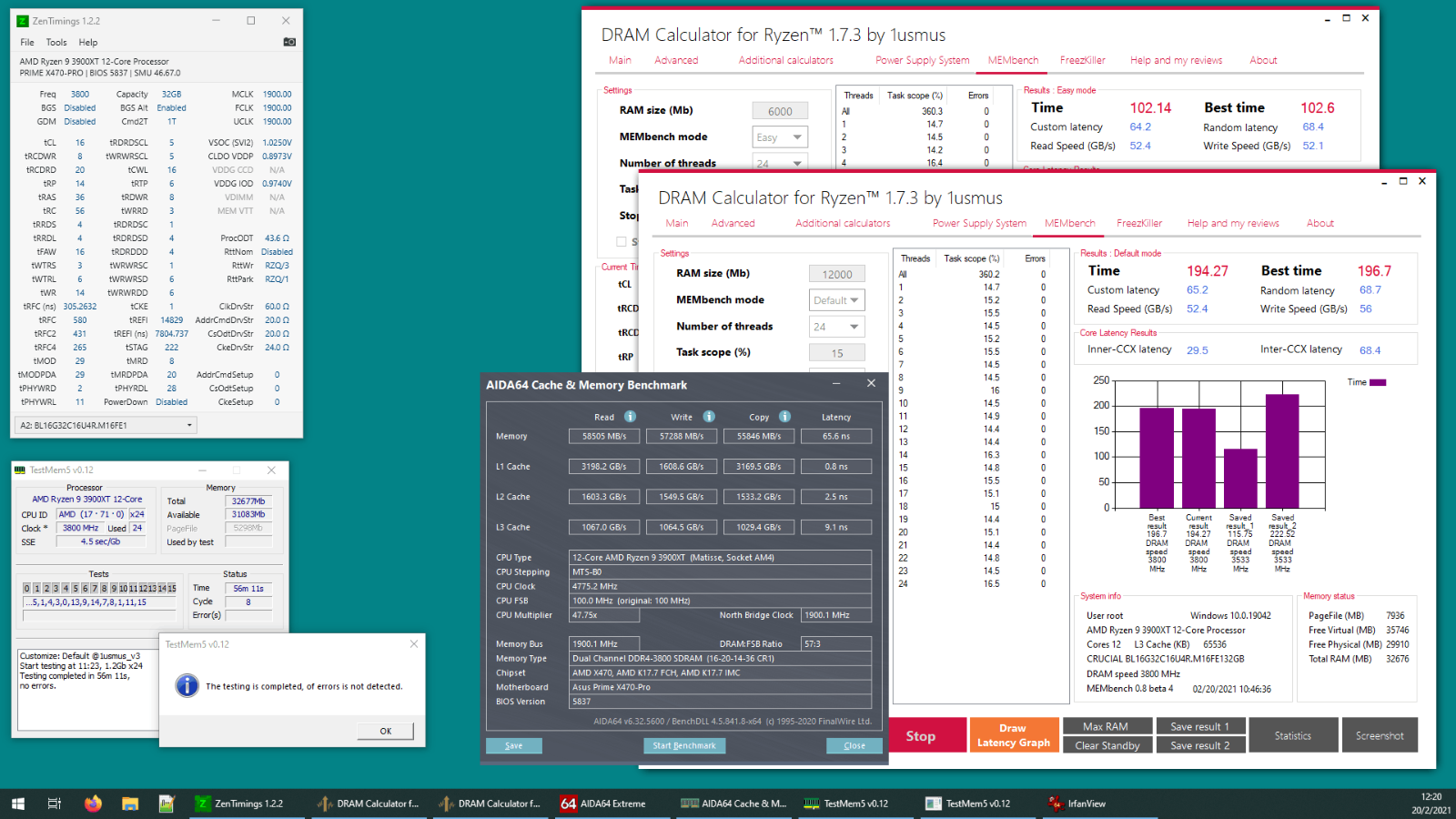Click OK in TestMem5 completion dialog
Image resolution: width=1456 pixels, height=819 pixels.
tap(385, 731)
